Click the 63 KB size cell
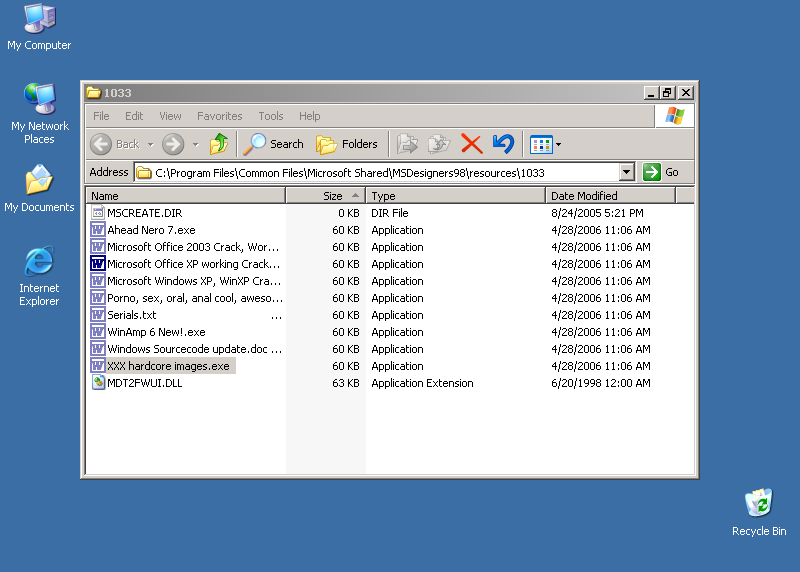800x572 pixels. click(345, 383)
